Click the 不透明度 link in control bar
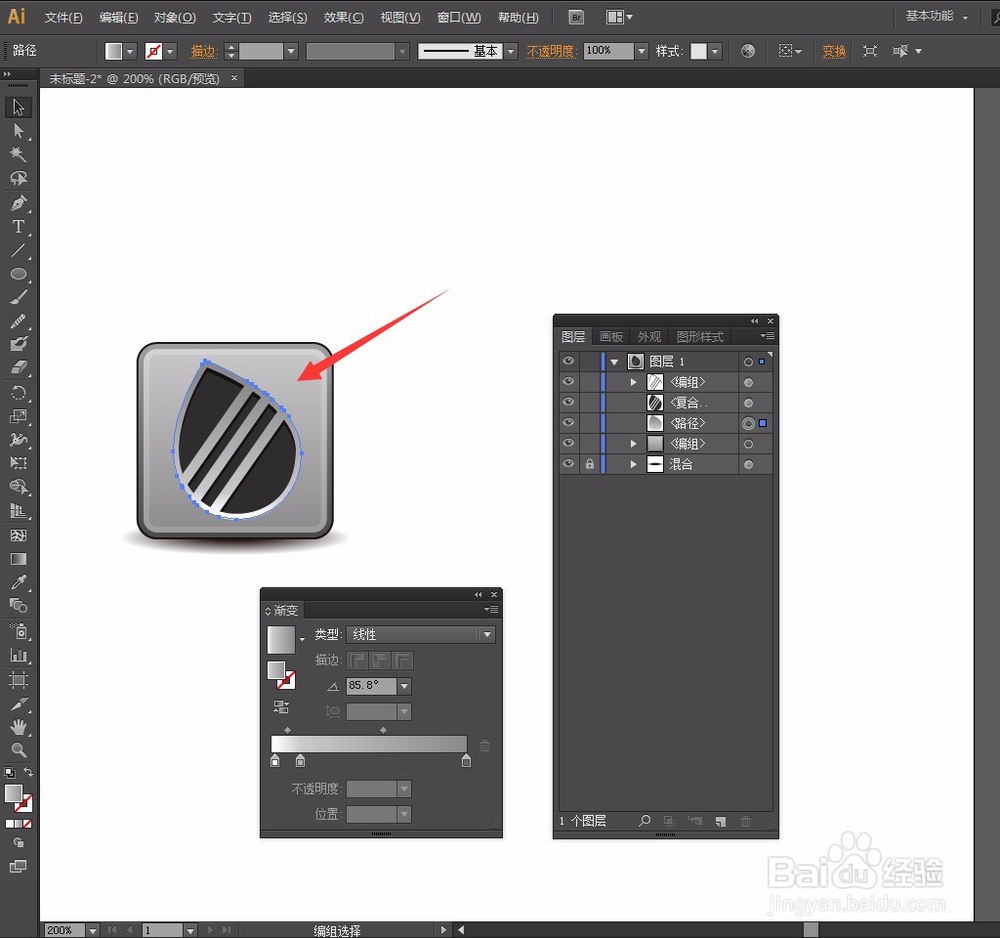Screen dimensions: 1000x938 [x=551, y=51]
